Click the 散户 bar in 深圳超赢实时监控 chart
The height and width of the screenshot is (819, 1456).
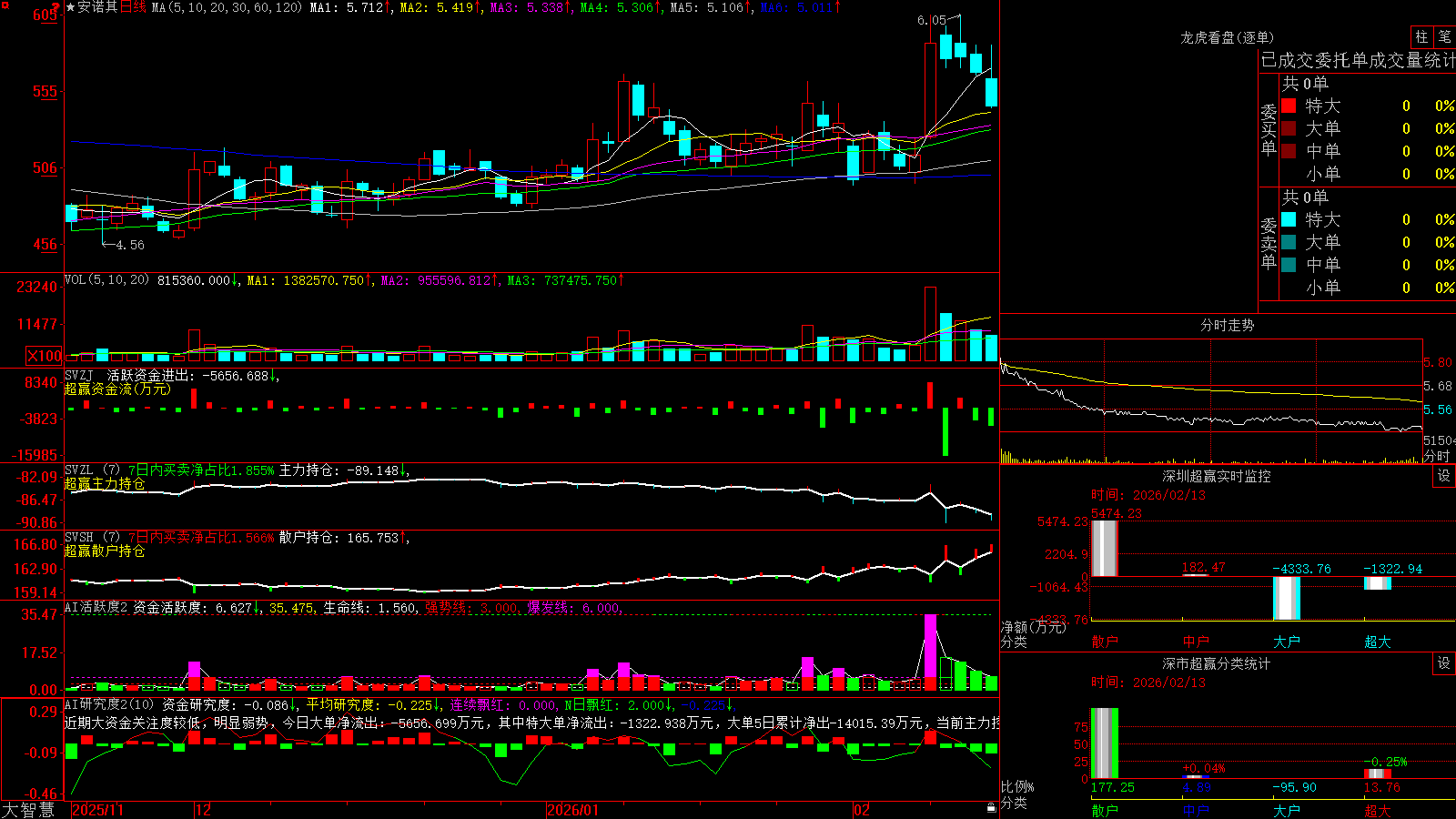coord(1105,548)
